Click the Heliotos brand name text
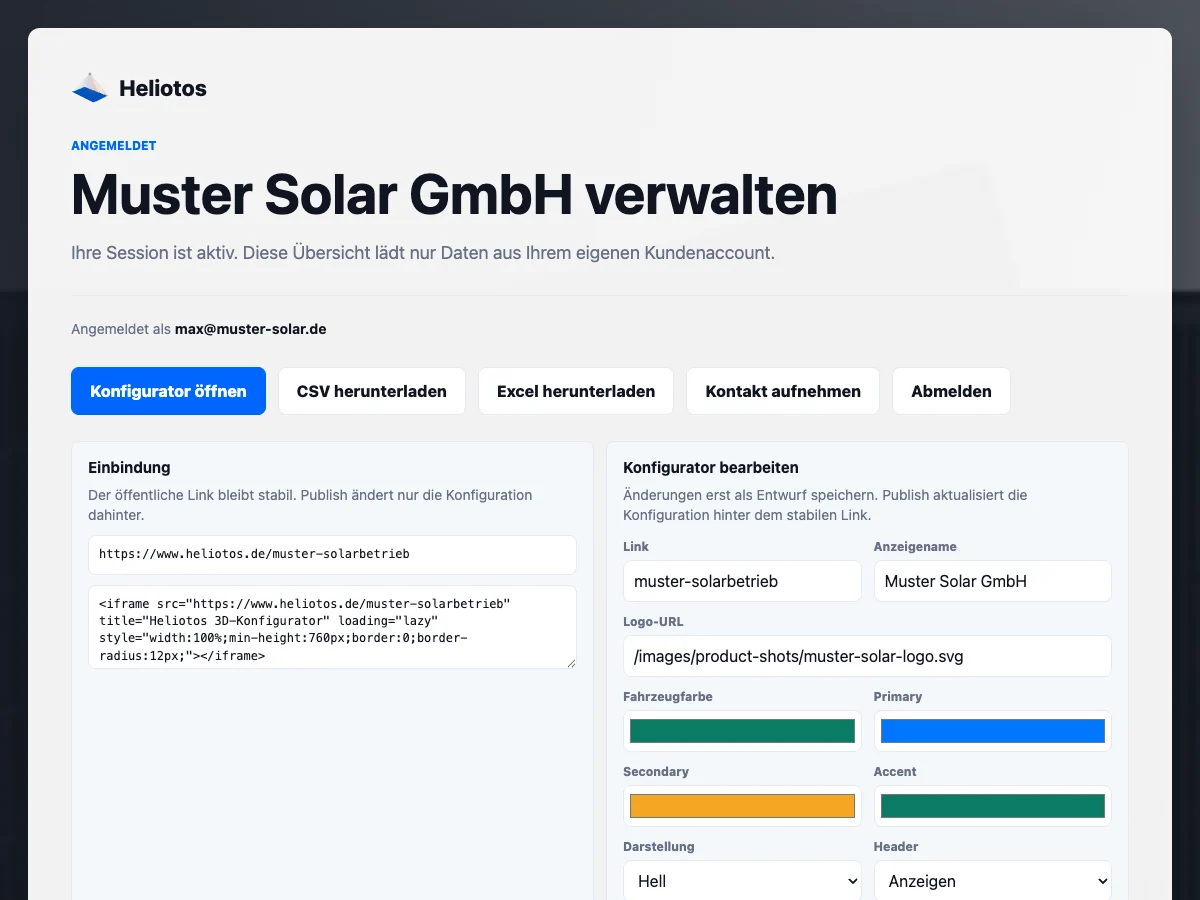The image size is (1200, 900). click(x=163, y=88)
